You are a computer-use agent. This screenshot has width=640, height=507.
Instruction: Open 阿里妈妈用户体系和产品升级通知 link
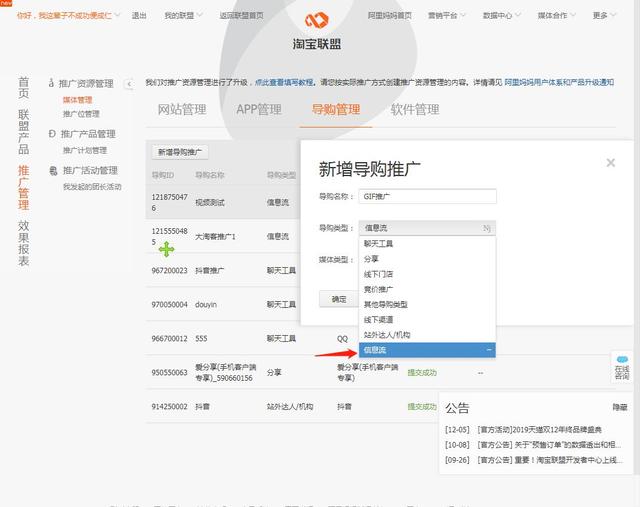tap(559, 82)
